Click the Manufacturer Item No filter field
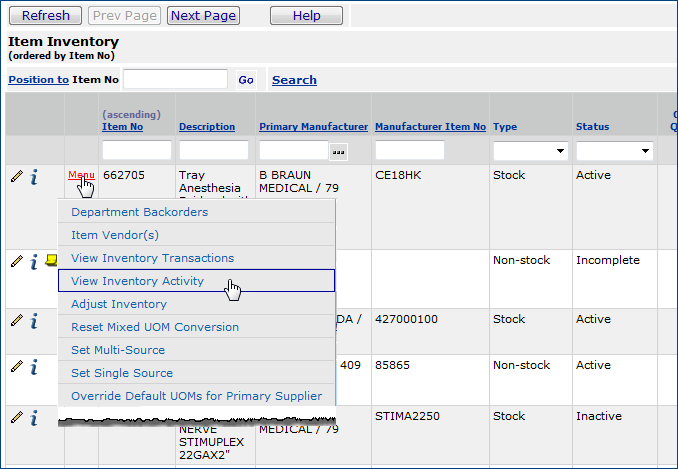678x469 pixels. click(x=410, y=150)
